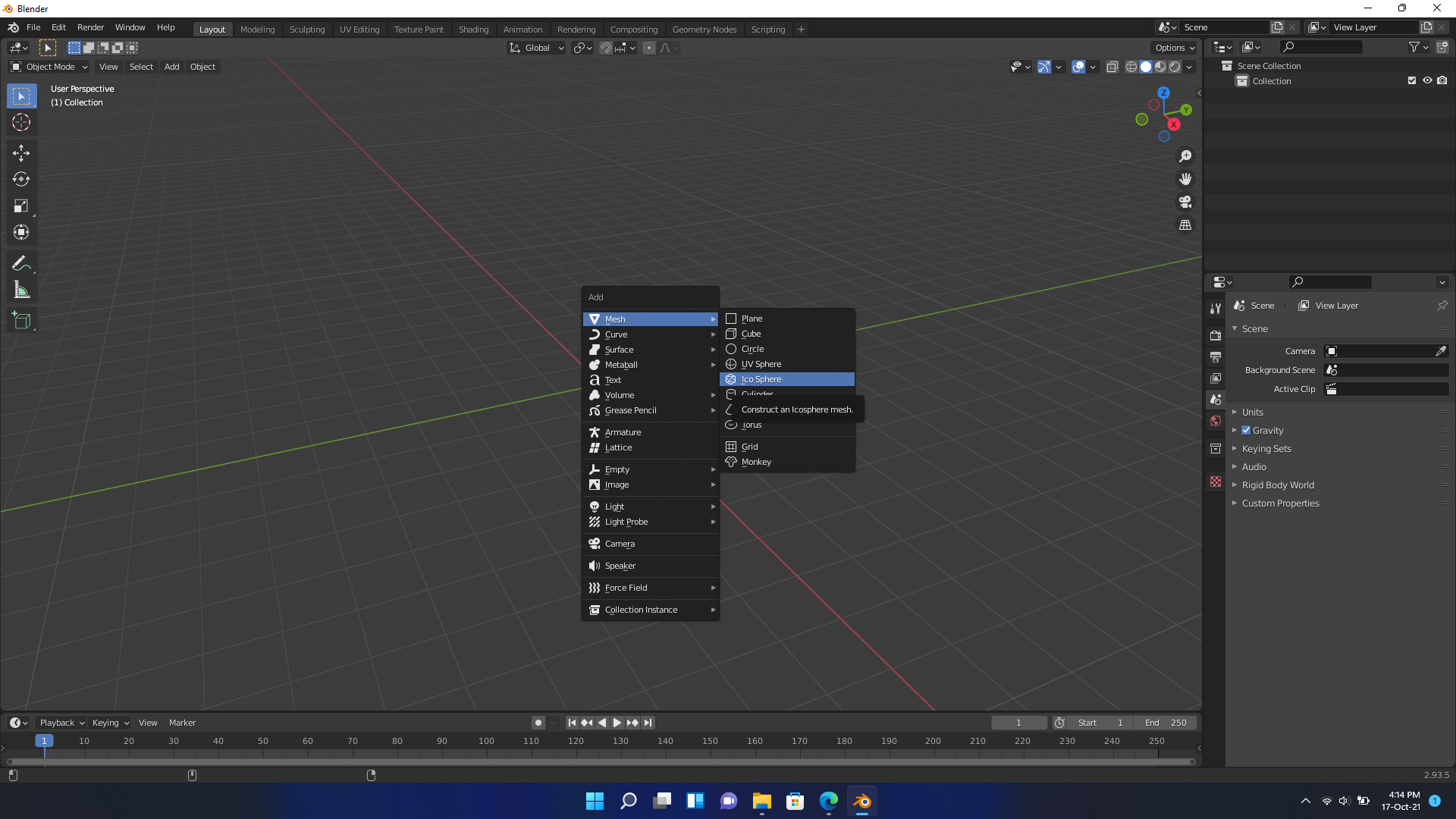
Task: Open Render properties tab icon
Action: pyautogui.click(x=1216, y=335)
